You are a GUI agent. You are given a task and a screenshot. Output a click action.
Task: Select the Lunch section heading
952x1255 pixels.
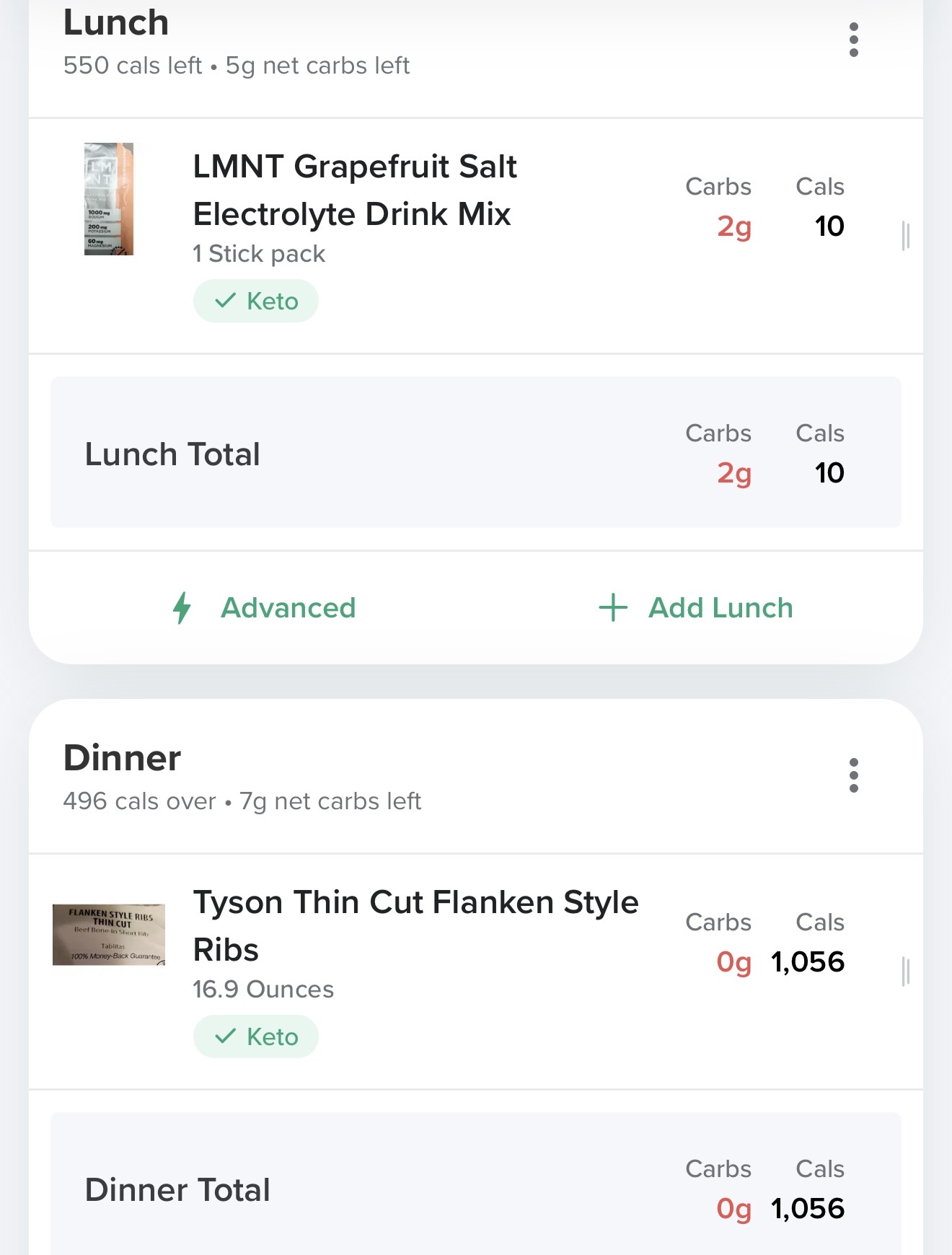pos(116,22)
